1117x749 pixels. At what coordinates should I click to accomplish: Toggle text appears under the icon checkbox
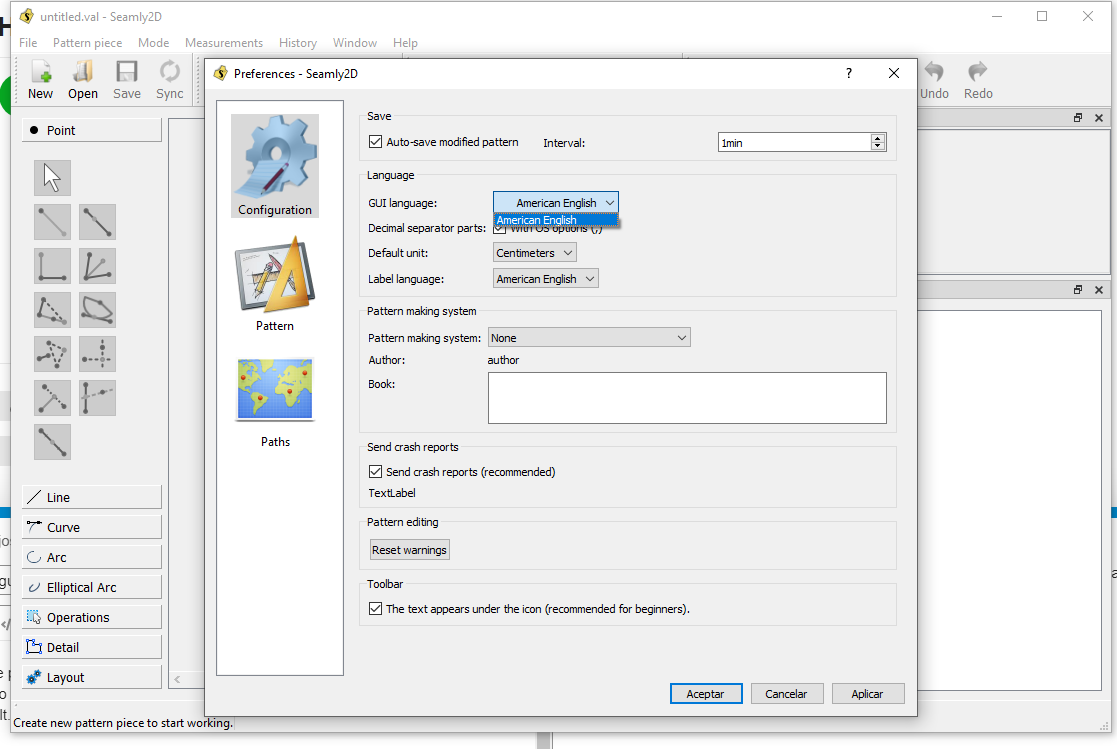tap(376, 608)
